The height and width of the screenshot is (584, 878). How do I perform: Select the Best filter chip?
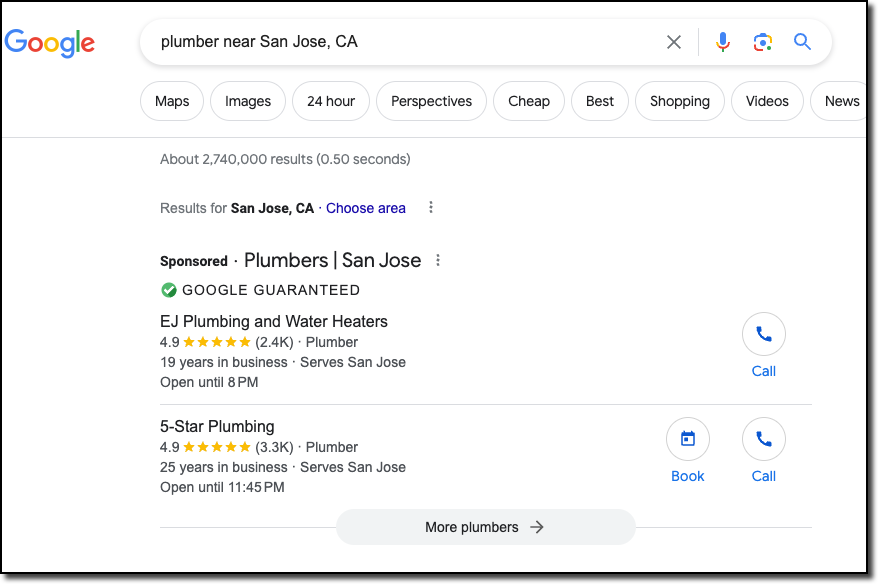pyautogui.click(x=600, y=101)
